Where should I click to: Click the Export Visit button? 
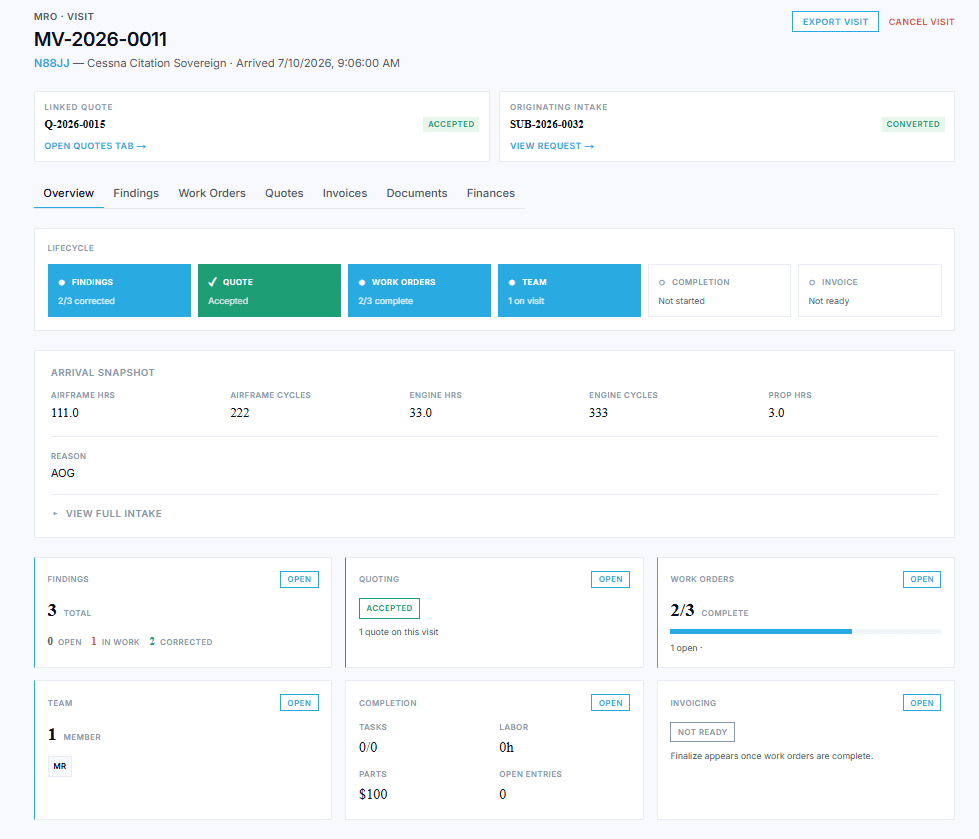tap(835, 22)
